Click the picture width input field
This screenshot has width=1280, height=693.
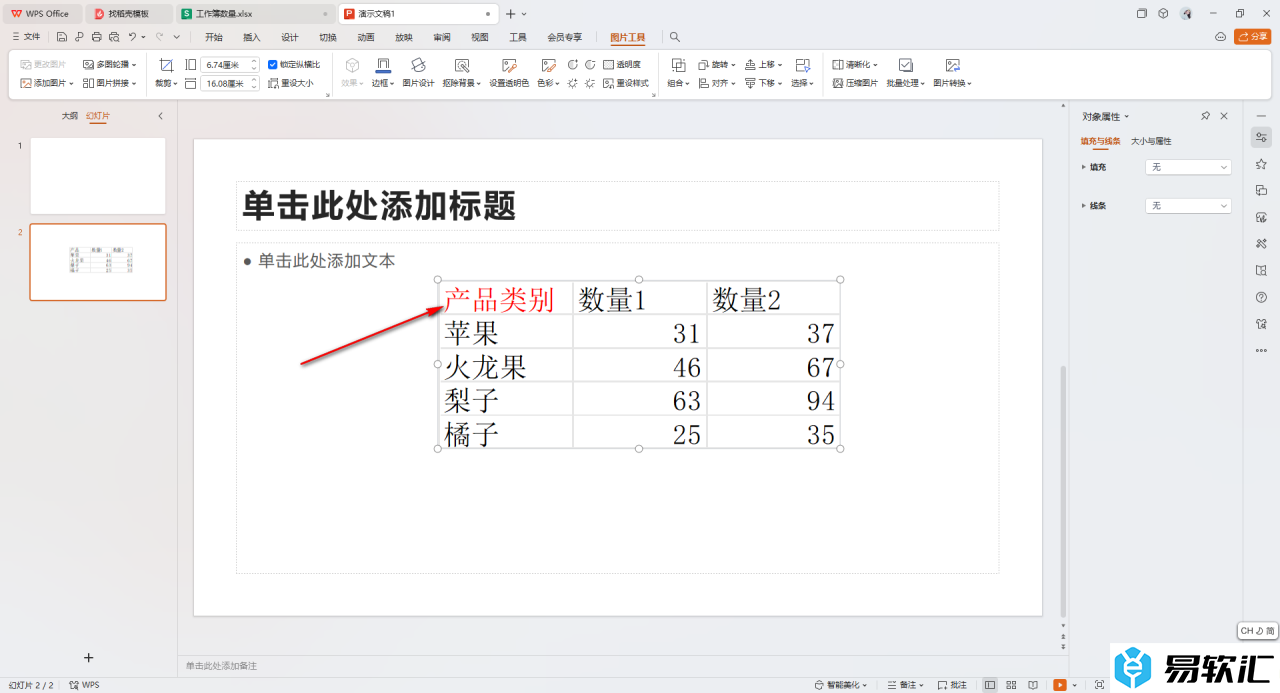[x=228, y=84]
